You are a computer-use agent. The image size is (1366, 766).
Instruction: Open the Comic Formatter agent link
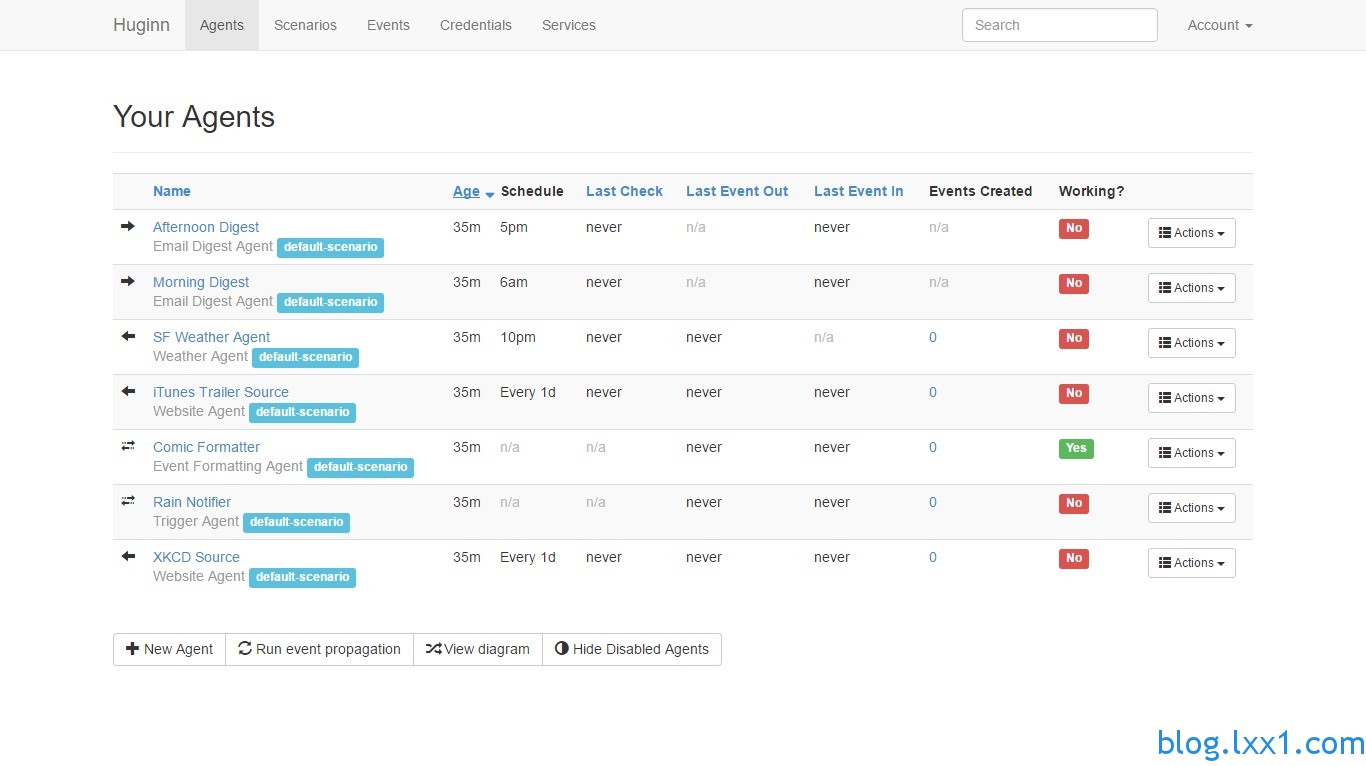click(206, 447)
